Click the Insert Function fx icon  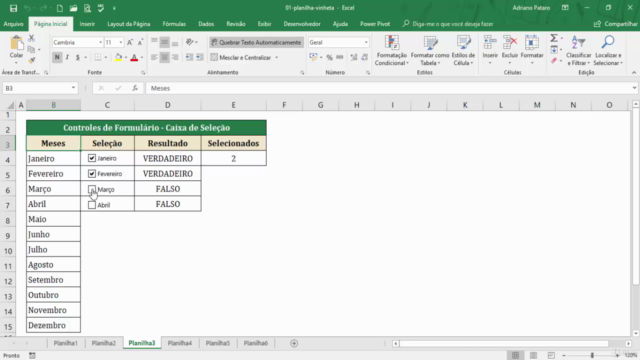pos(135,88)
